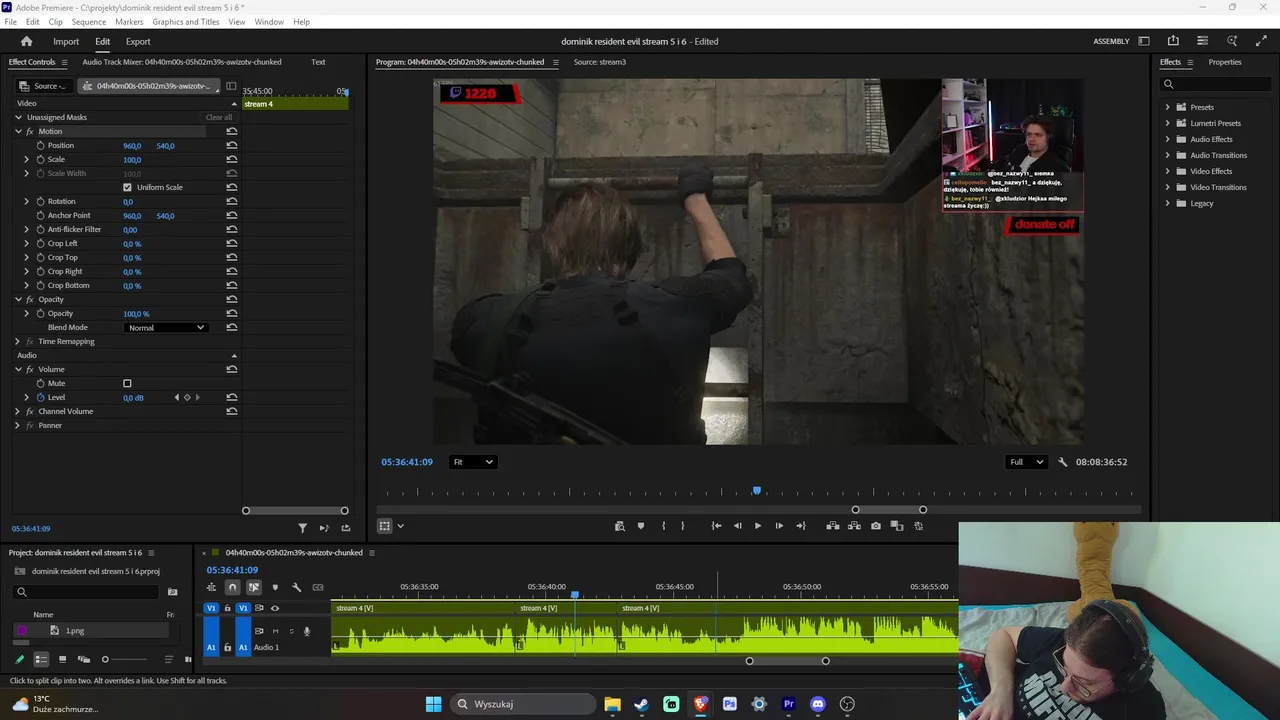Screen dimensions: 1280x720
Task: Open Program monitor settings wrench
Action: pyautogui.click(x=1062, y=462)
